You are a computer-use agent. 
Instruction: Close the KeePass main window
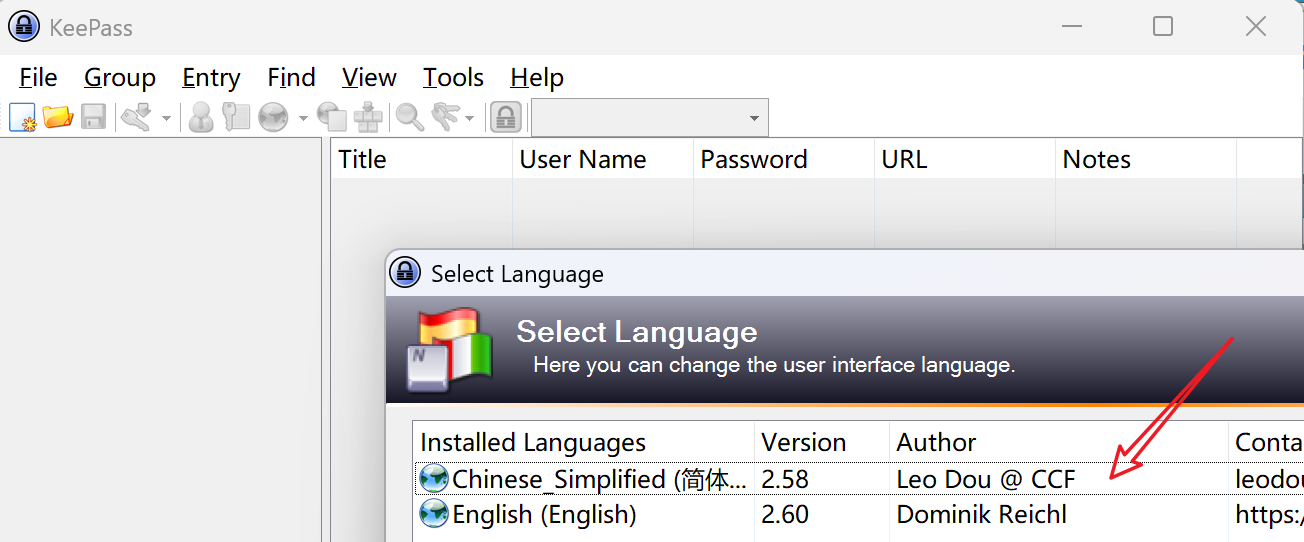click(1256, 27)
